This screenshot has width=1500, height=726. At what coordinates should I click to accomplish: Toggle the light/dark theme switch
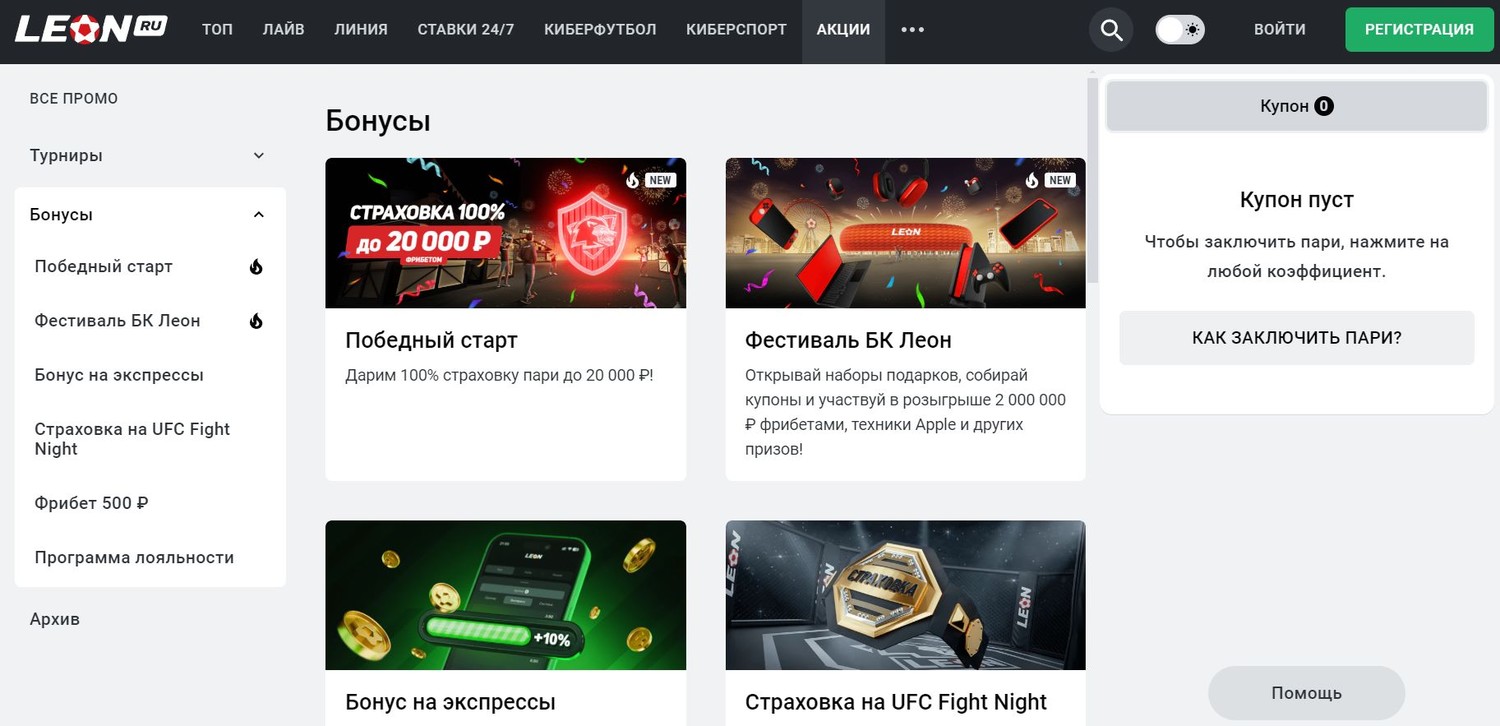click(1180, 30)
